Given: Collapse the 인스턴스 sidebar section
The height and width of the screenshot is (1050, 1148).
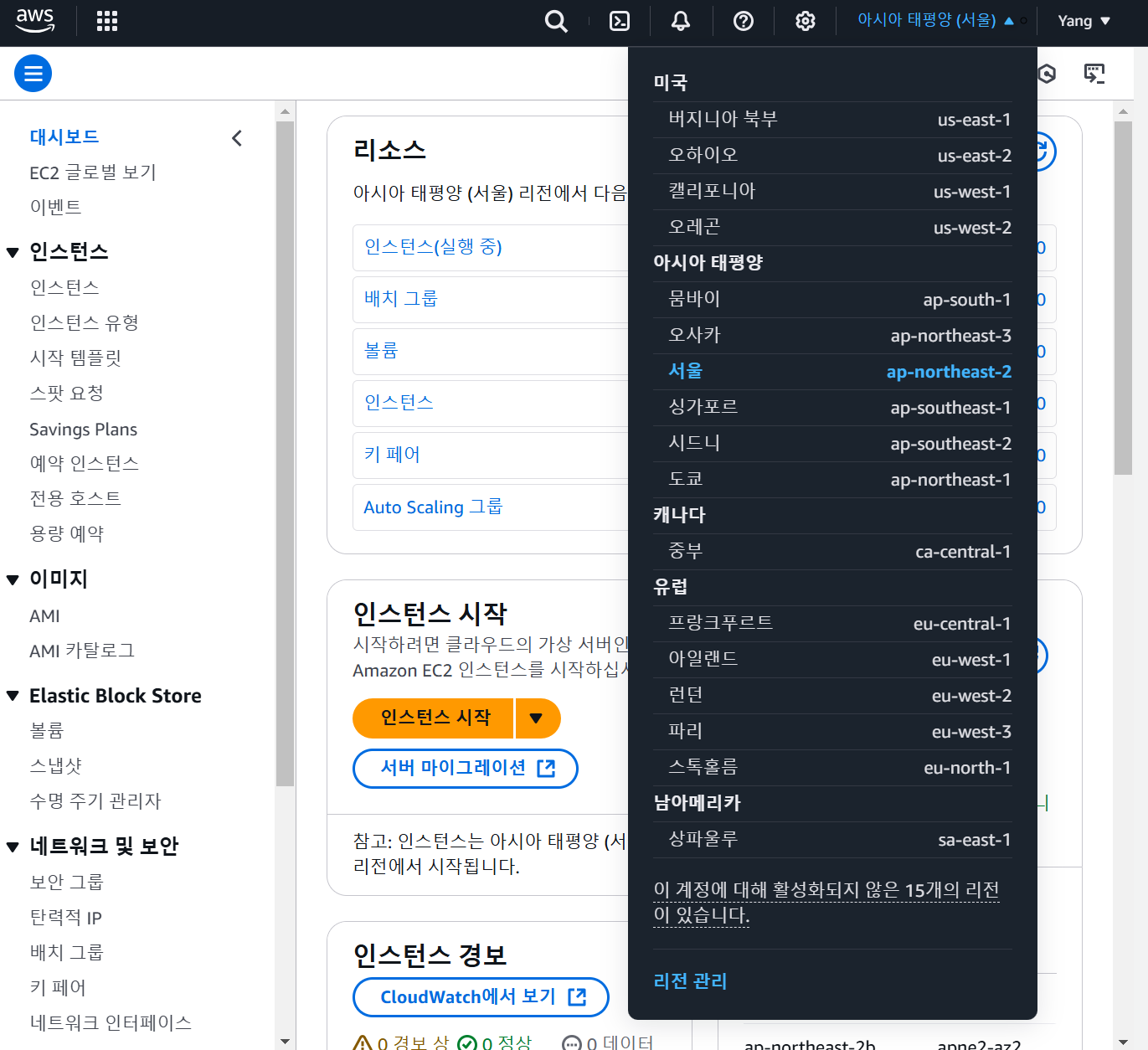Looking at the screenshot, I should coord(13,252).
